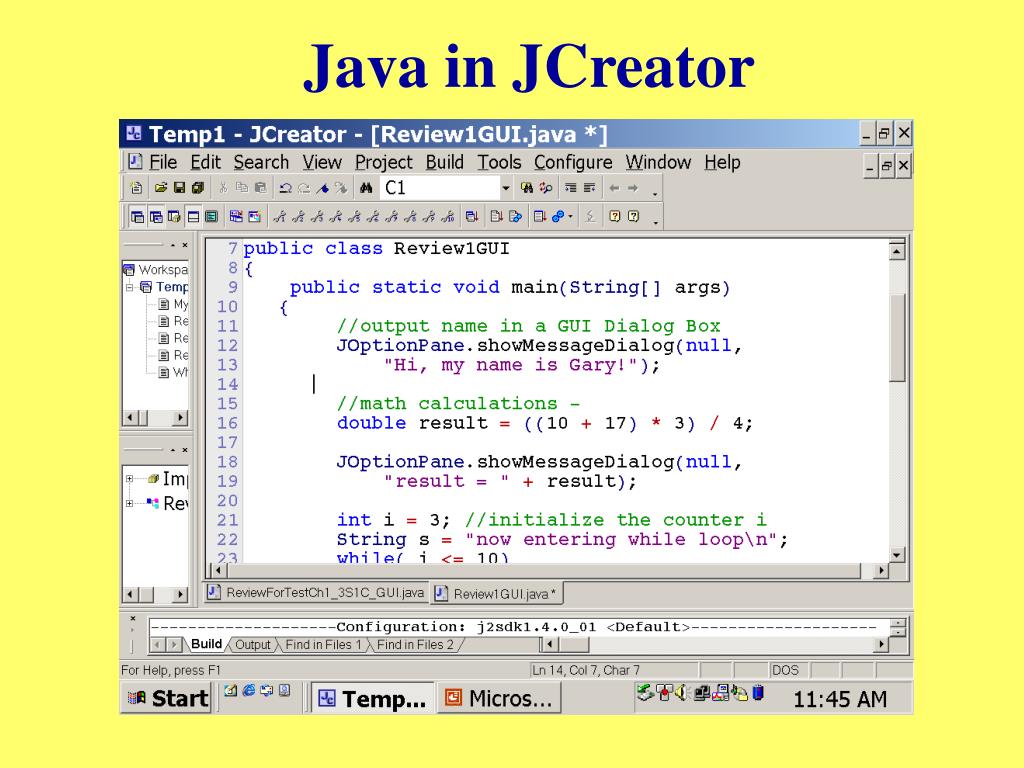Open the Search menu
This screenshot has width=1024, height=768.
261,162
